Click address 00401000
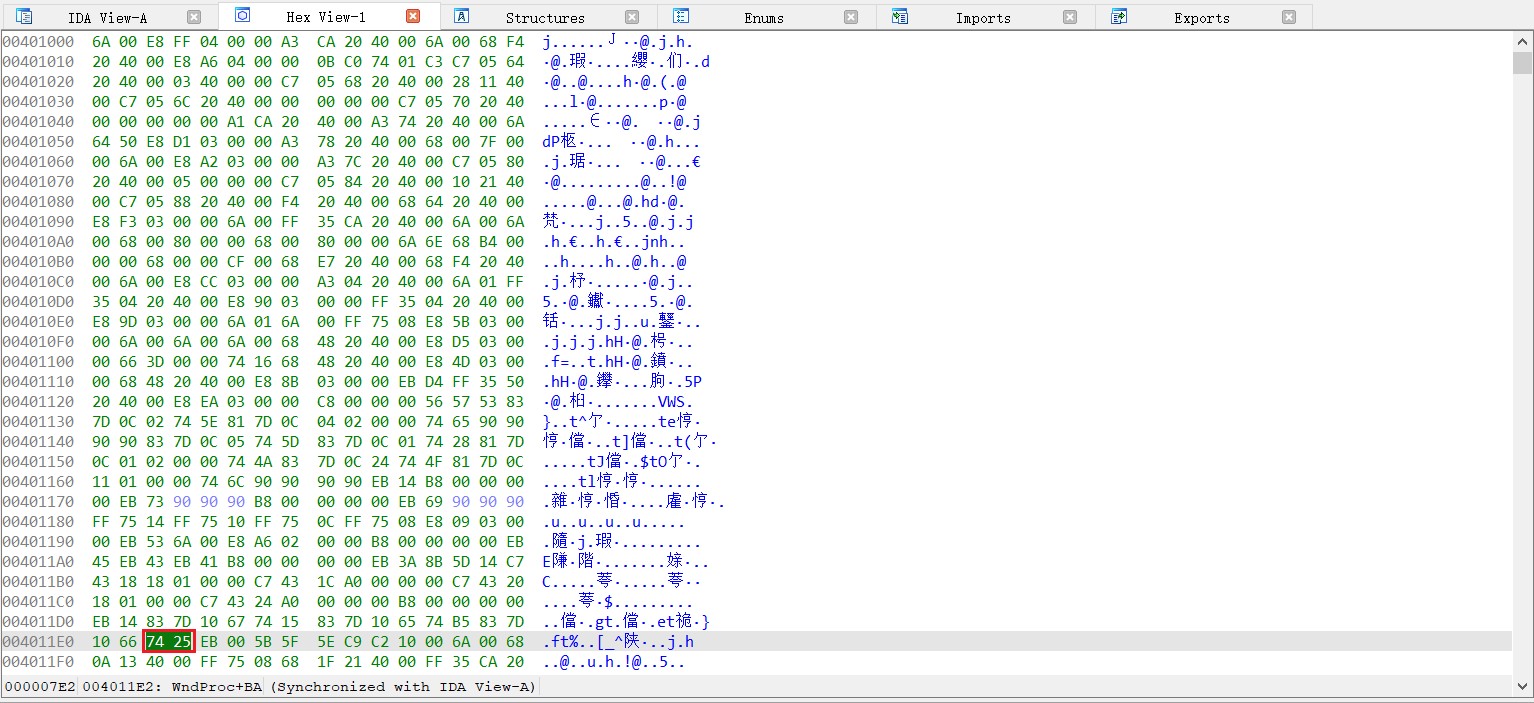 [38, 42]
